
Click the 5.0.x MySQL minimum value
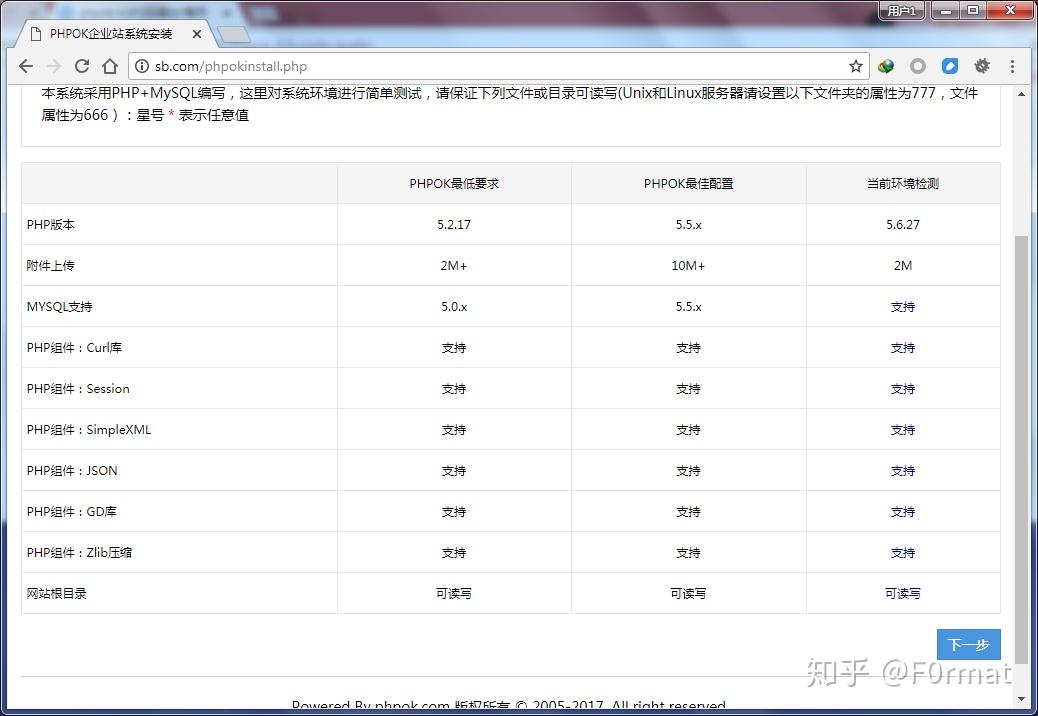coord(454,306)
